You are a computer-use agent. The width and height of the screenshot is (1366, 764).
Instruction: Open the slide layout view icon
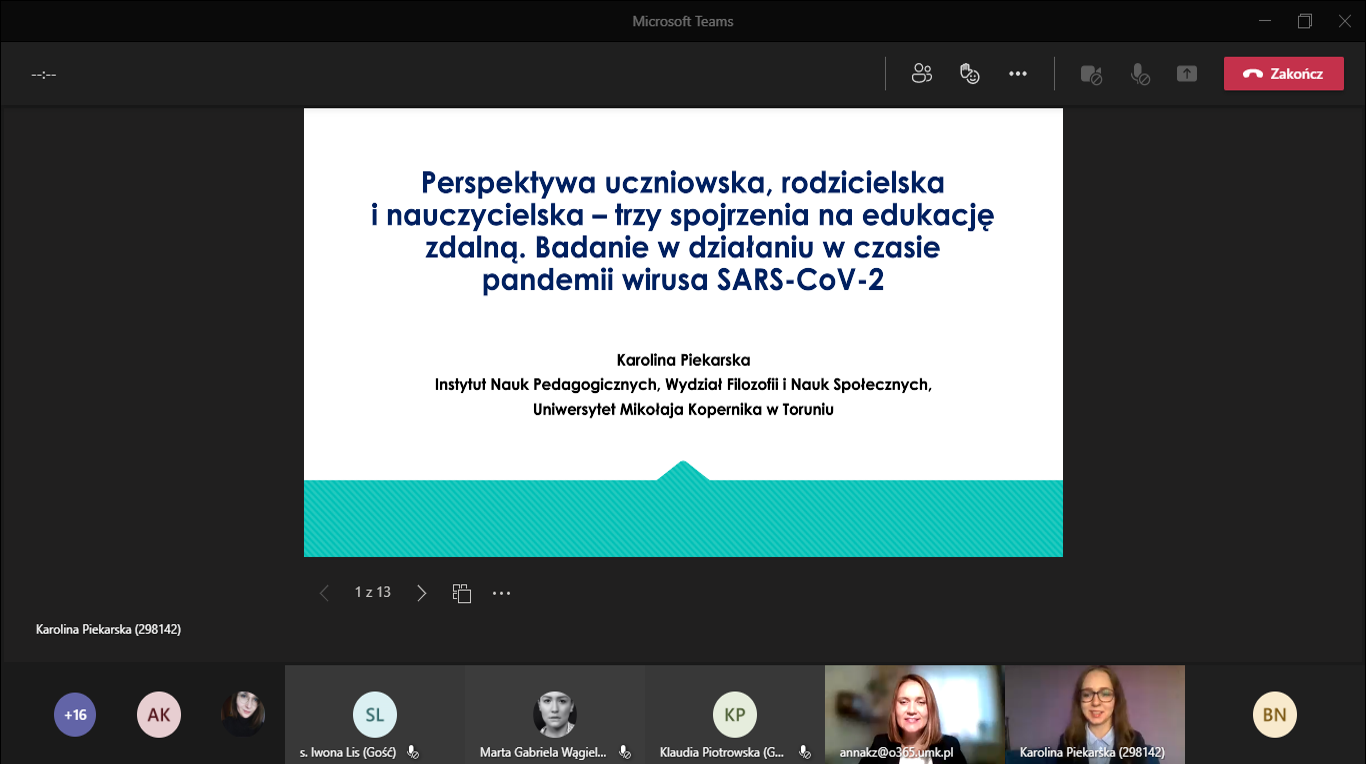461,593
